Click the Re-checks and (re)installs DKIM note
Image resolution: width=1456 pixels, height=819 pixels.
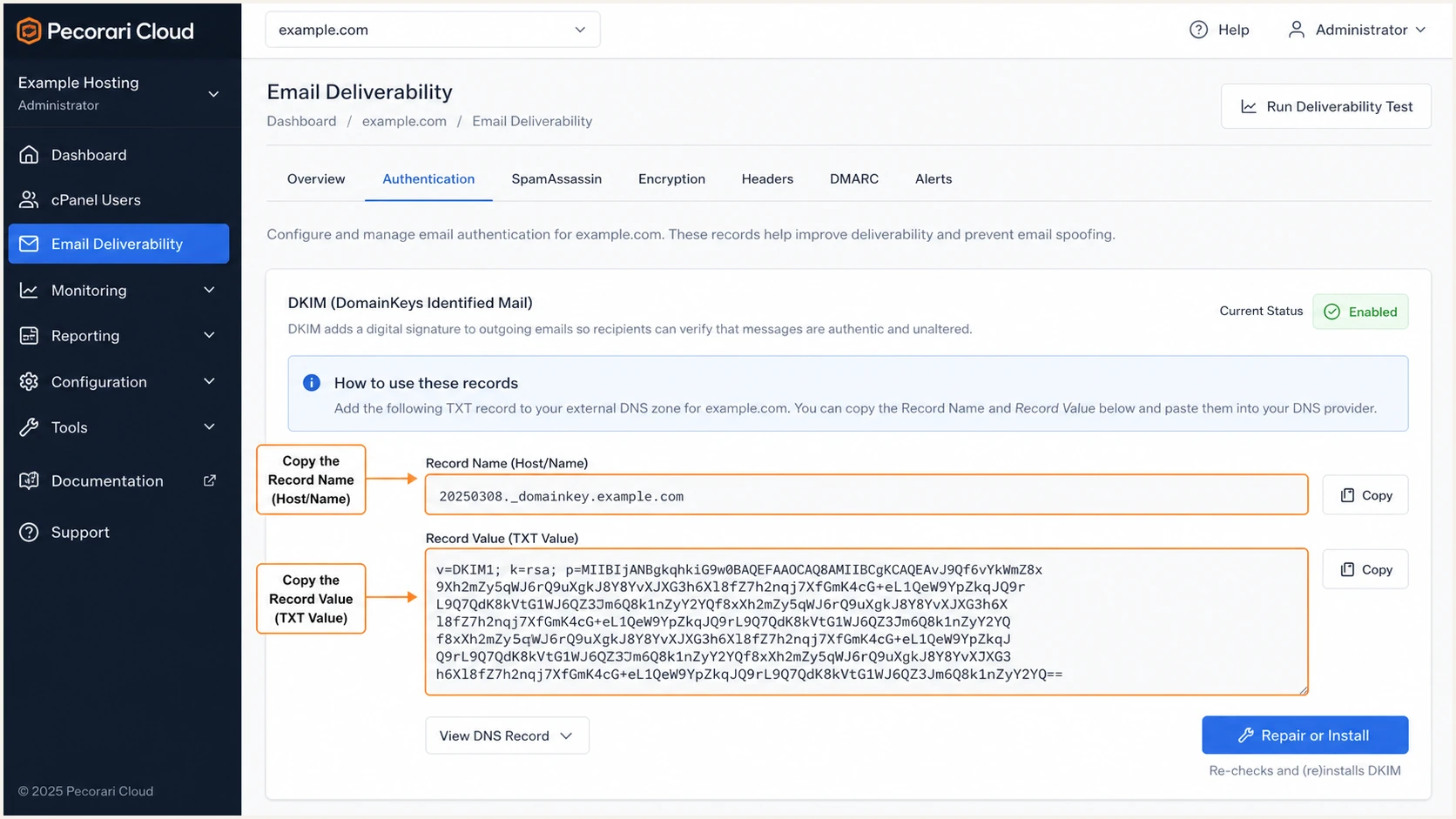(x=1304, y=770)
